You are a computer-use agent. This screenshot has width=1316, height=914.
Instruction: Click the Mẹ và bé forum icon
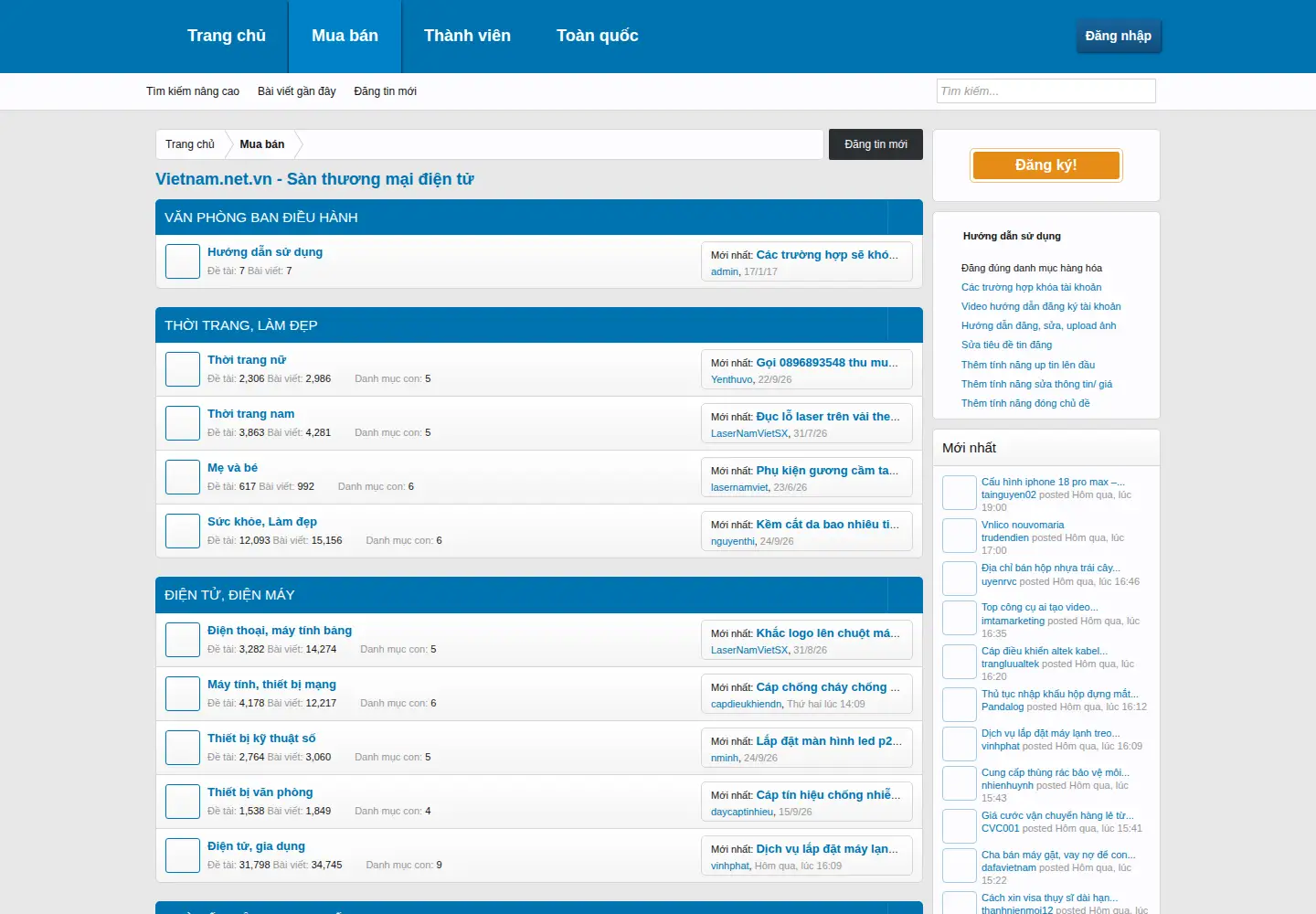tap(183, 477)
